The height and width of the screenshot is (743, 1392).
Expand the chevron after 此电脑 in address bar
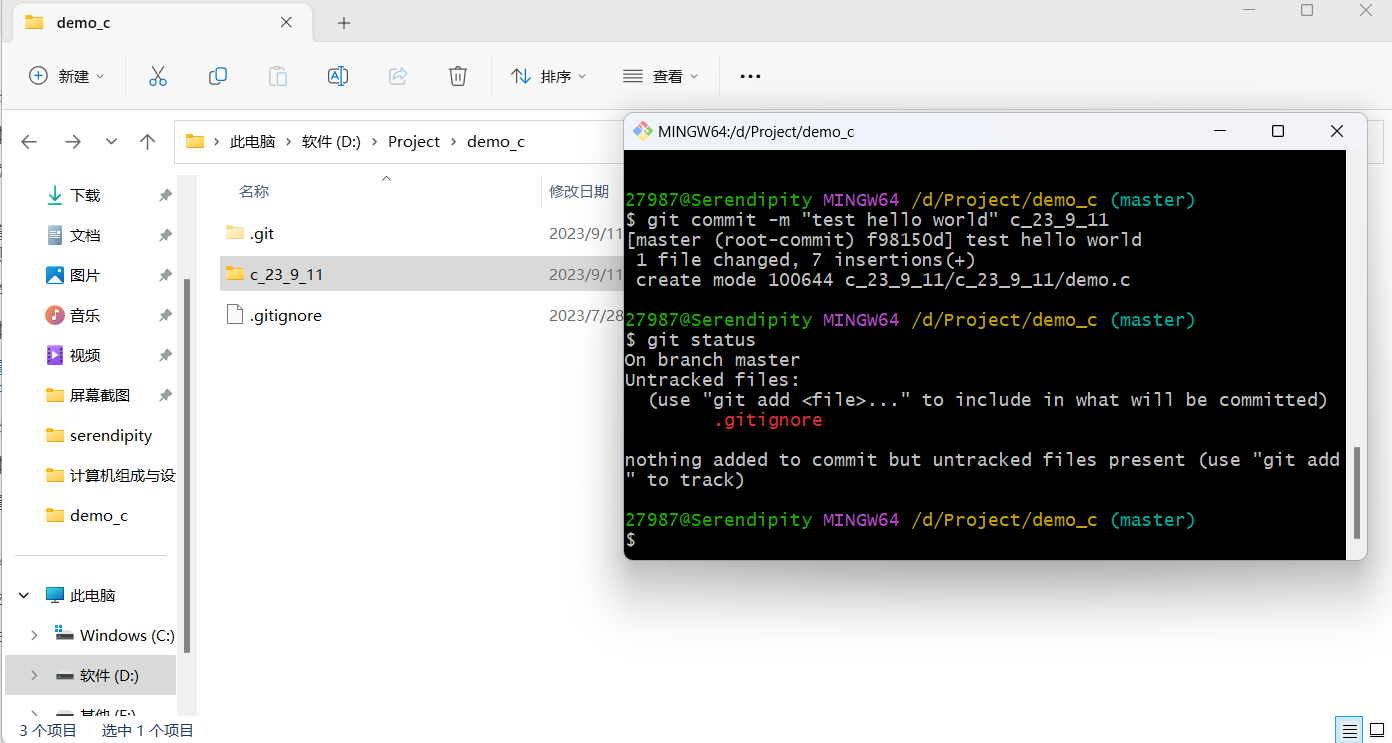(x=288, y=142)
